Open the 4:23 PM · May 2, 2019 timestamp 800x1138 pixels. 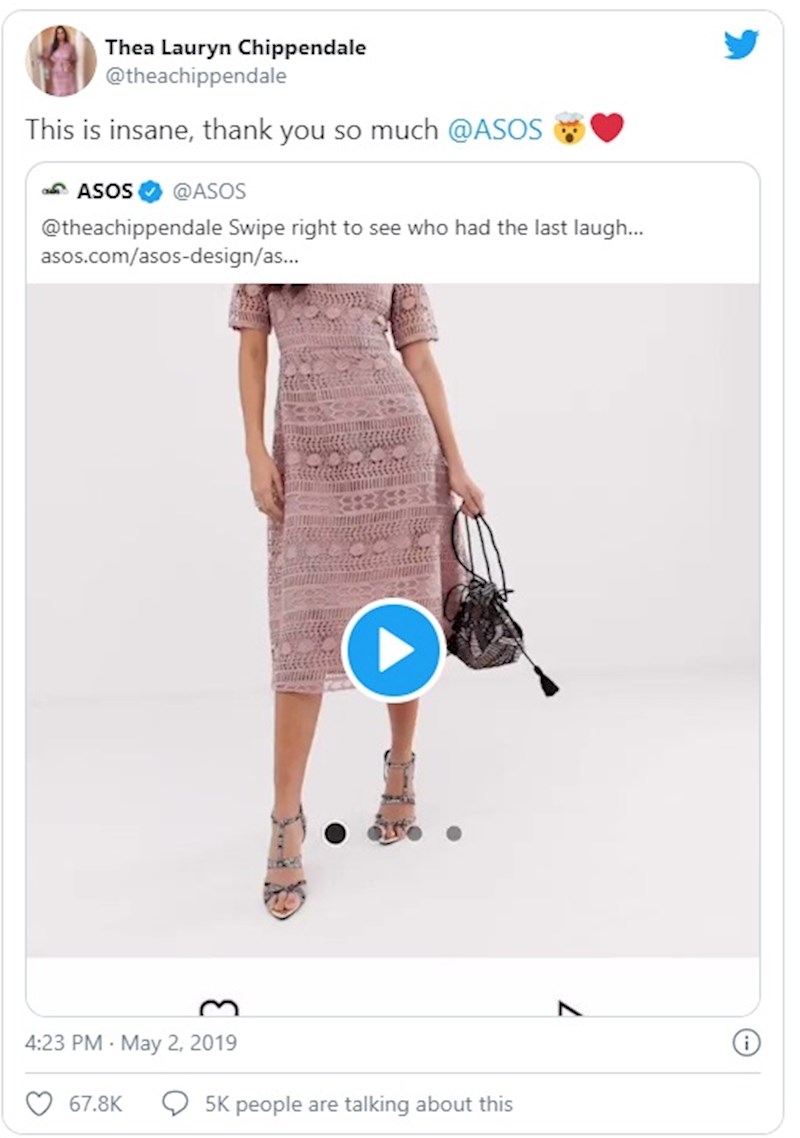pos(131,1043)
